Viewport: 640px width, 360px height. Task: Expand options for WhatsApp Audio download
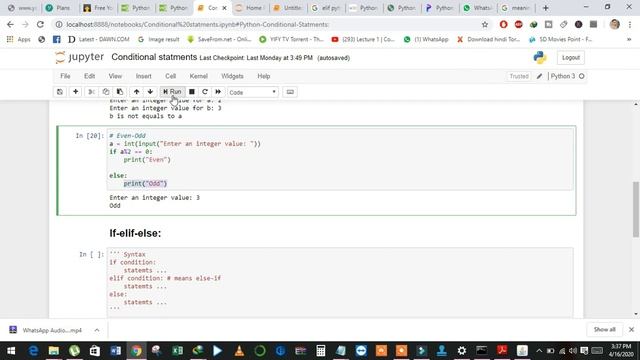97,330
